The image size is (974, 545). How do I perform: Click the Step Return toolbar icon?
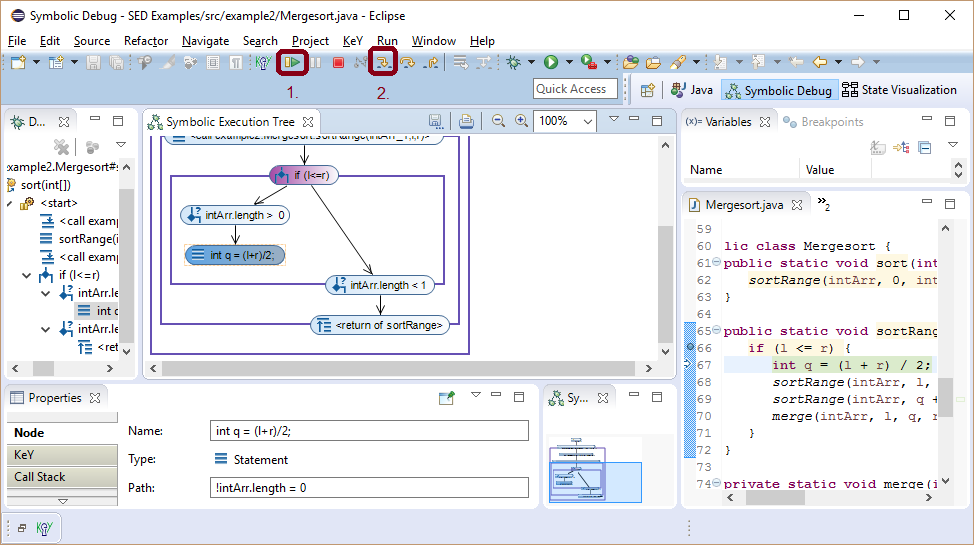[431, 62]
